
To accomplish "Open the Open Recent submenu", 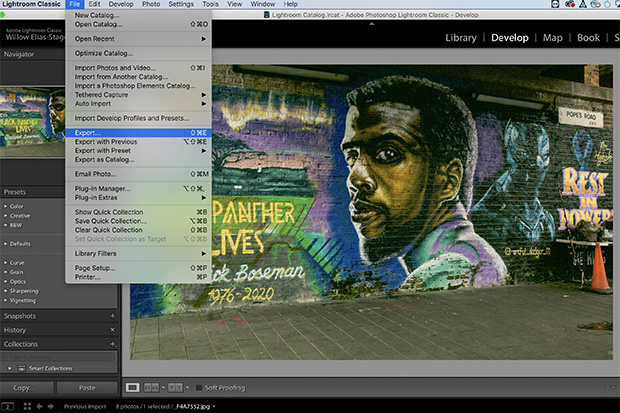I will 138,39.
